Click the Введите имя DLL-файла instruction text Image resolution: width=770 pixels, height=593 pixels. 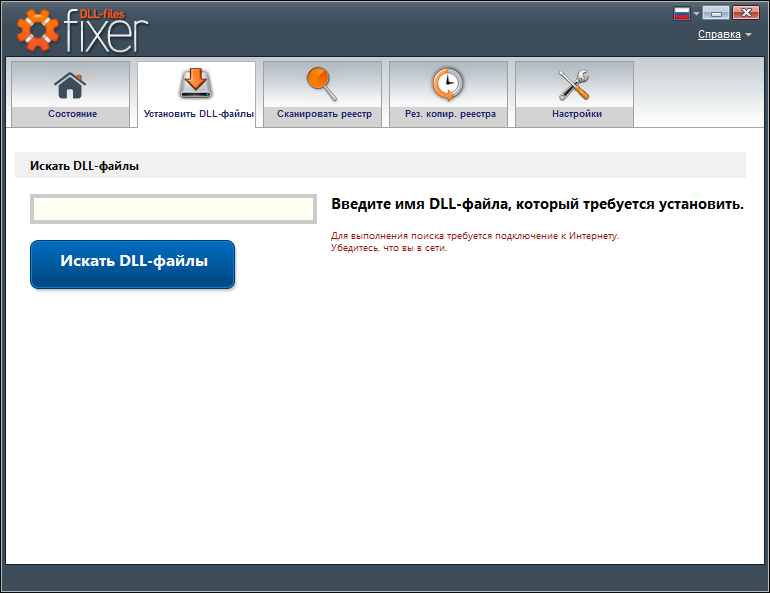537,204
